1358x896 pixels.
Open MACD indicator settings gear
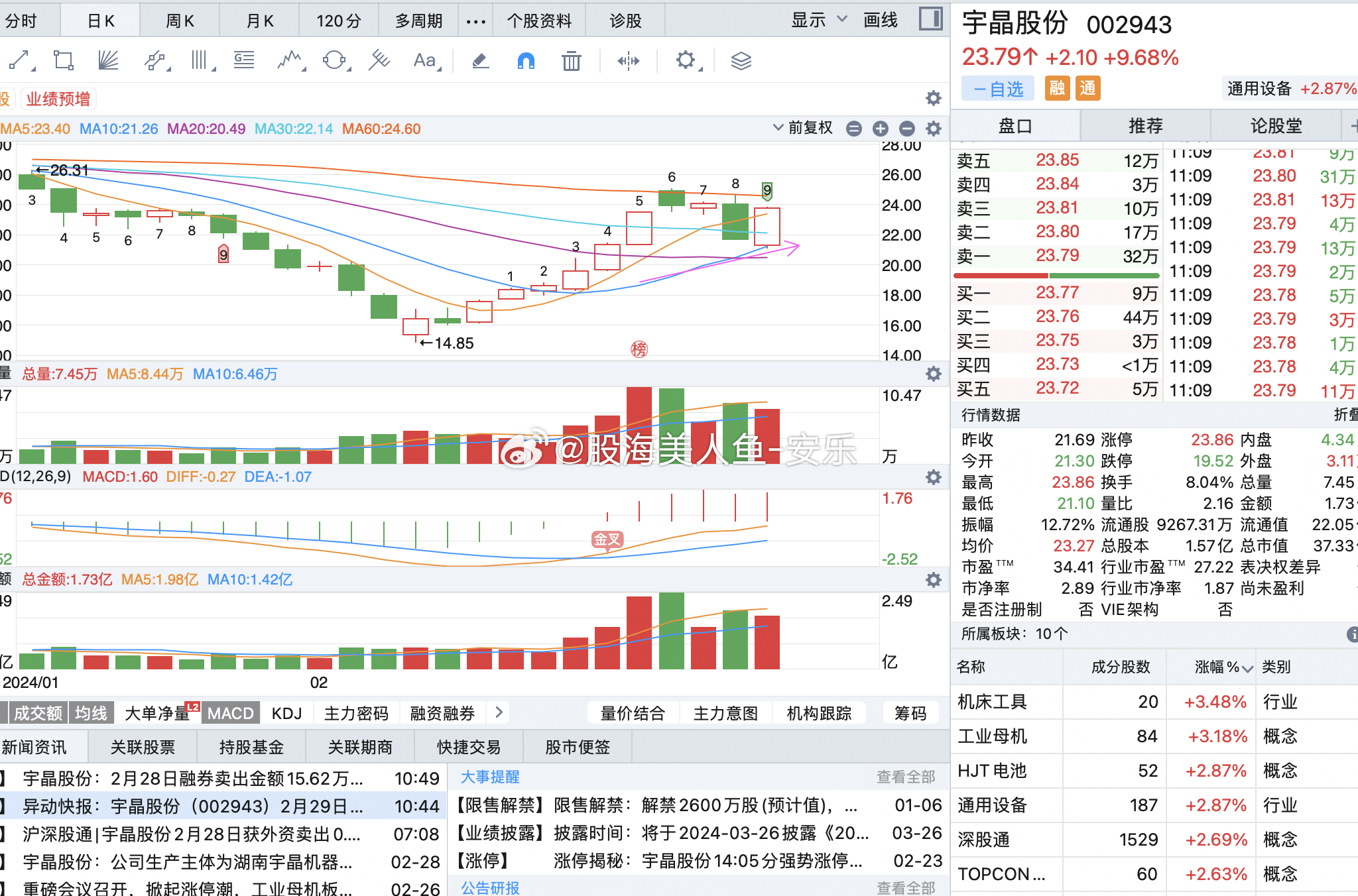934,477
